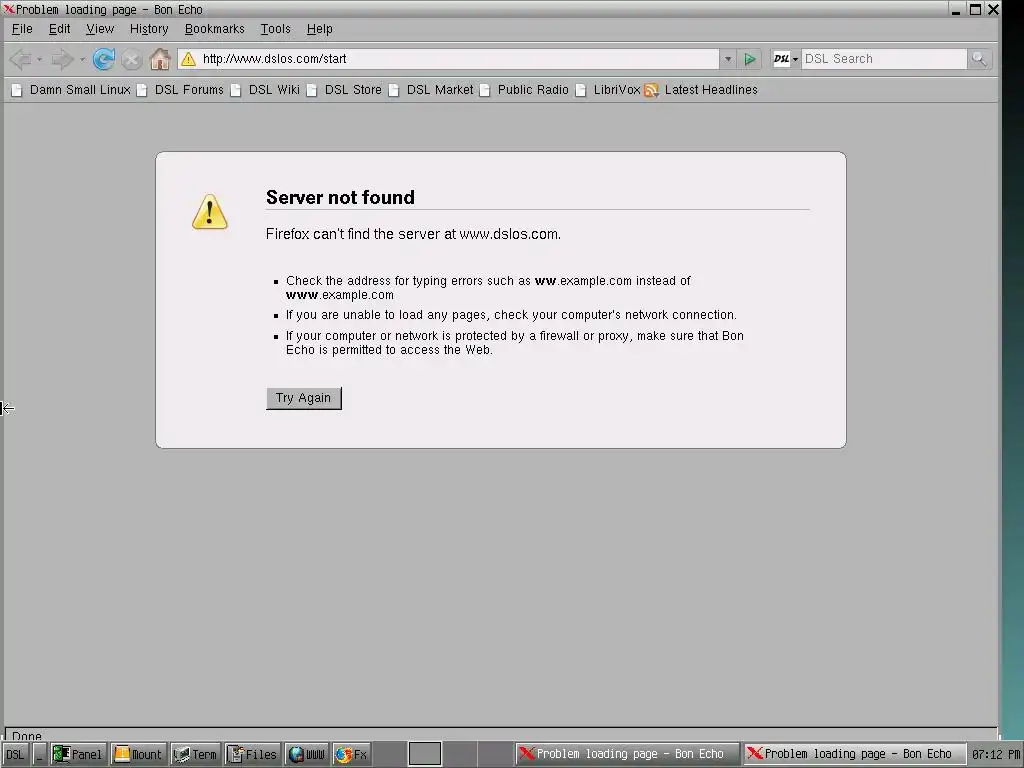Click the Done status bar text
This screenshot has height=768, width=1024.
pos(27,736)
